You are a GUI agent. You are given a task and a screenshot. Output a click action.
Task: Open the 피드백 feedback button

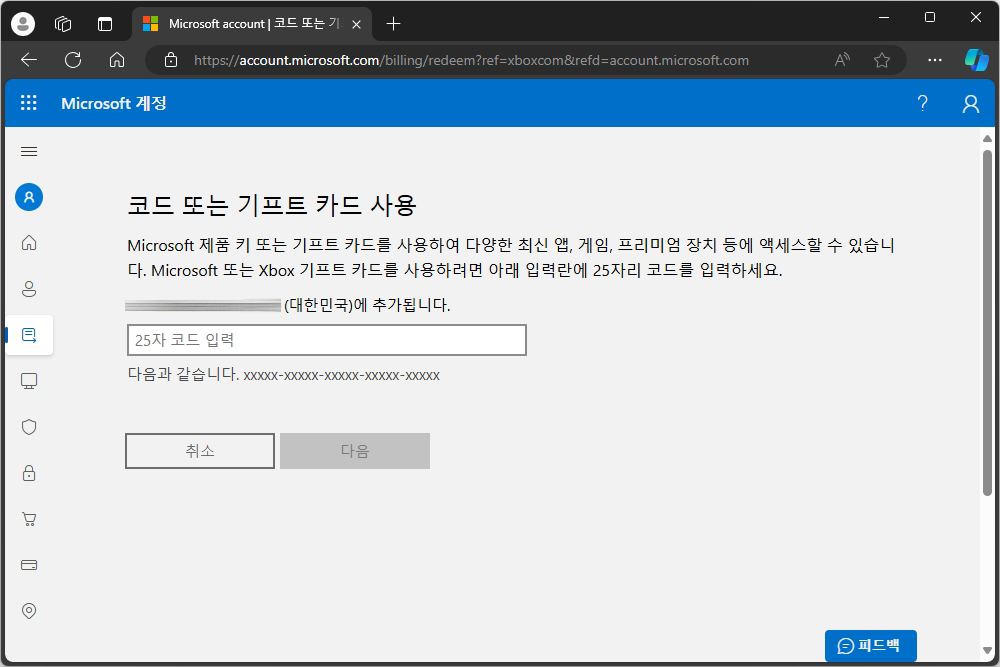(871, 646)
